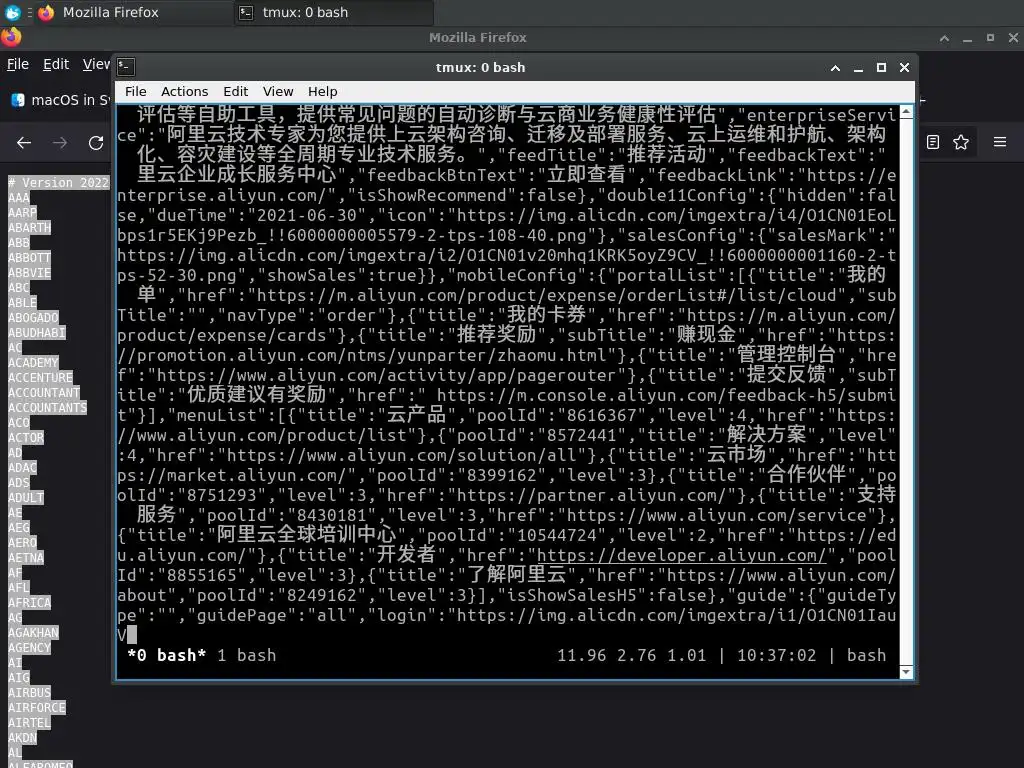Select tmux window '1 bash' in the status line

coord(246,655)
